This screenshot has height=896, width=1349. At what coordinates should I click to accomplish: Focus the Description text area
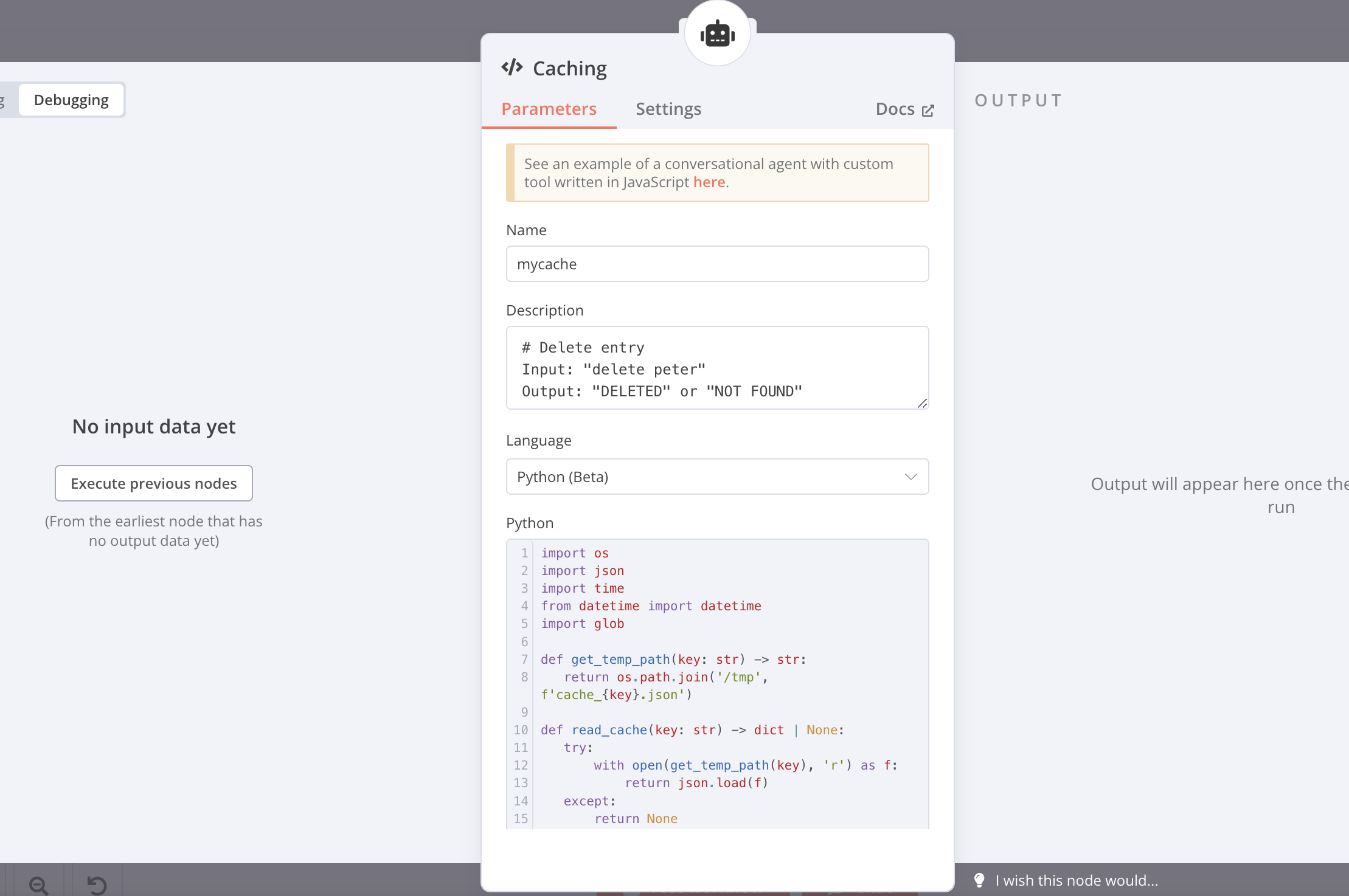(x=717, y=368)
